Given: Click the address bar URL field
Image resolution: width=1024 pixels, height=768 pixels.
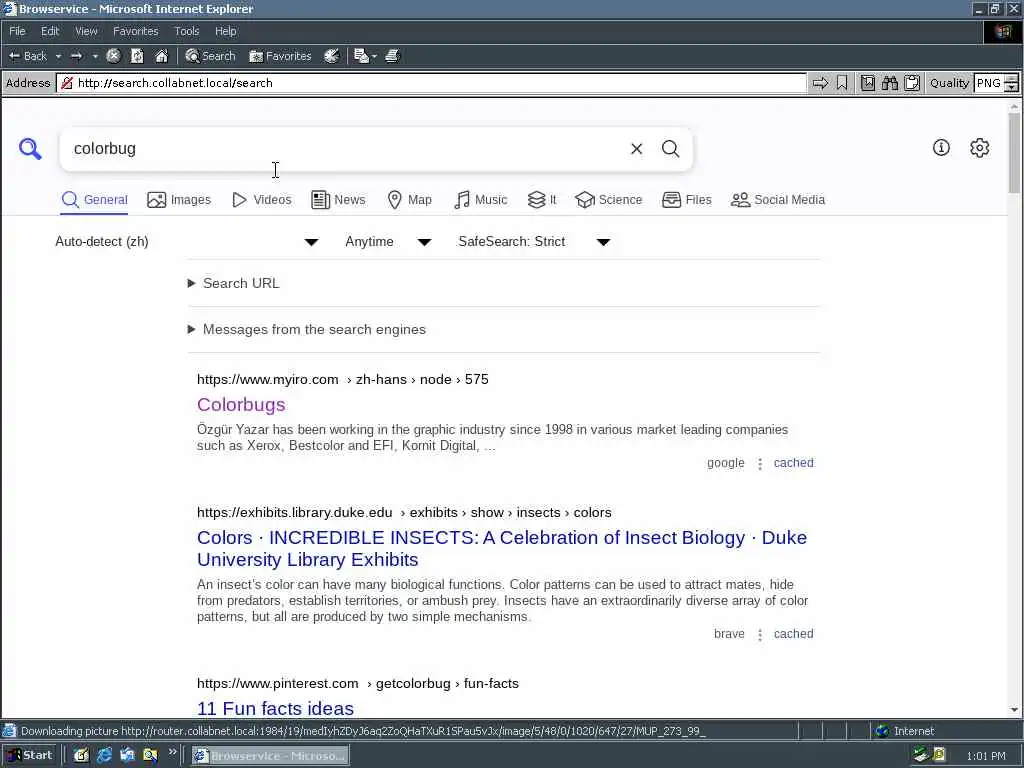Looking at the screenshot, I should click(431, 83).
